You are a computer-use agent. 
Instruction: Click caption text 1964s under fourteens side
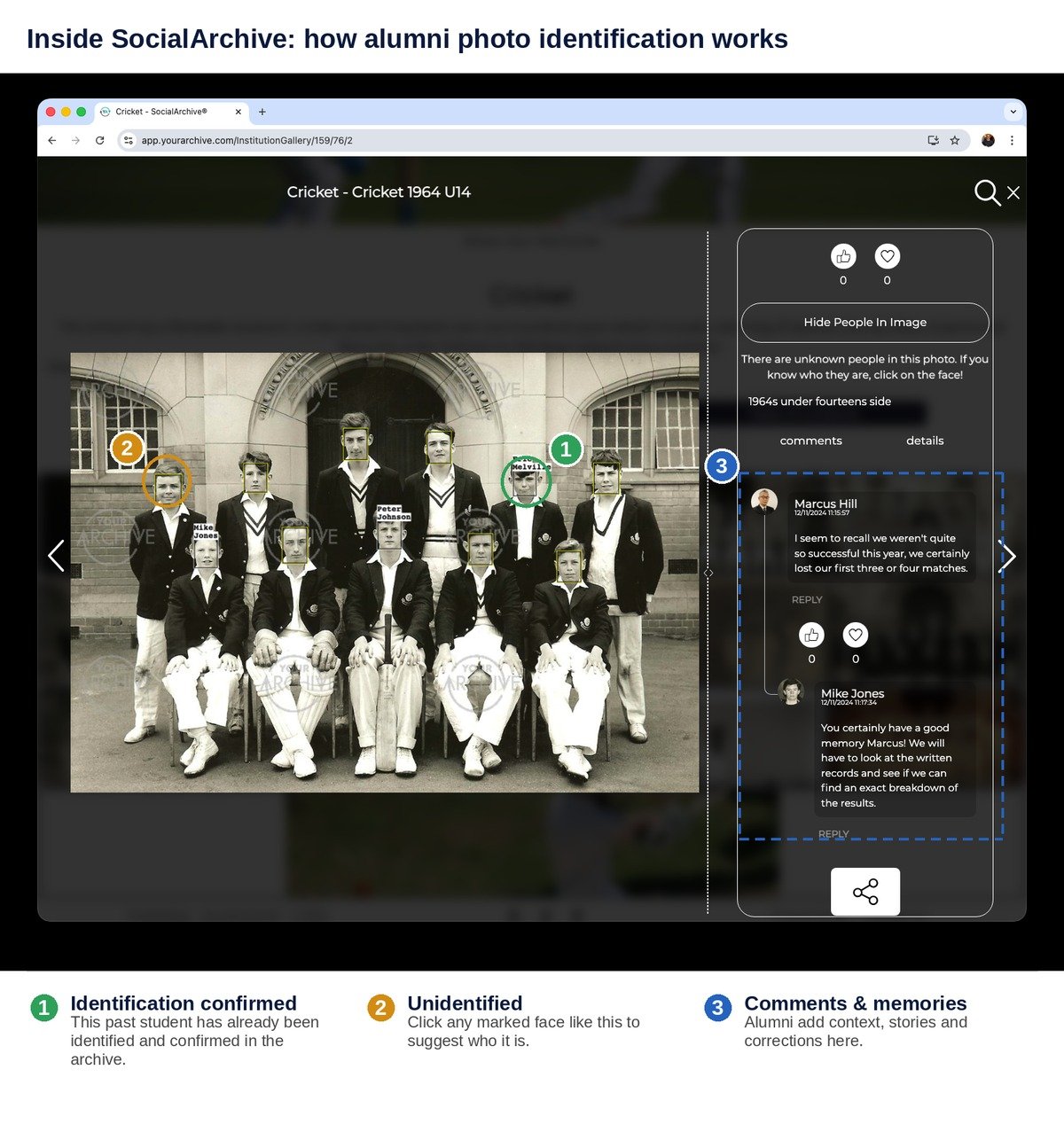819,402
